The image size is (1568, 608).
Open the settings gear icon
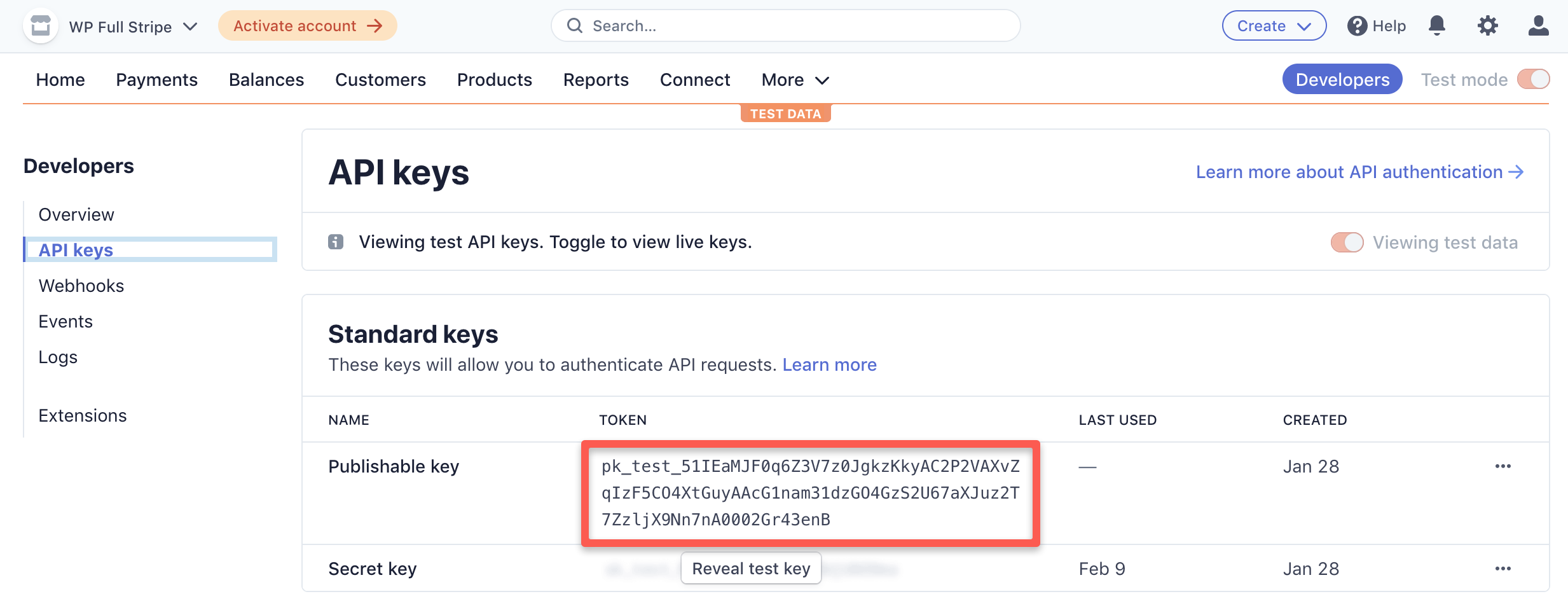pyautogui.click(x=1488, y=25)
